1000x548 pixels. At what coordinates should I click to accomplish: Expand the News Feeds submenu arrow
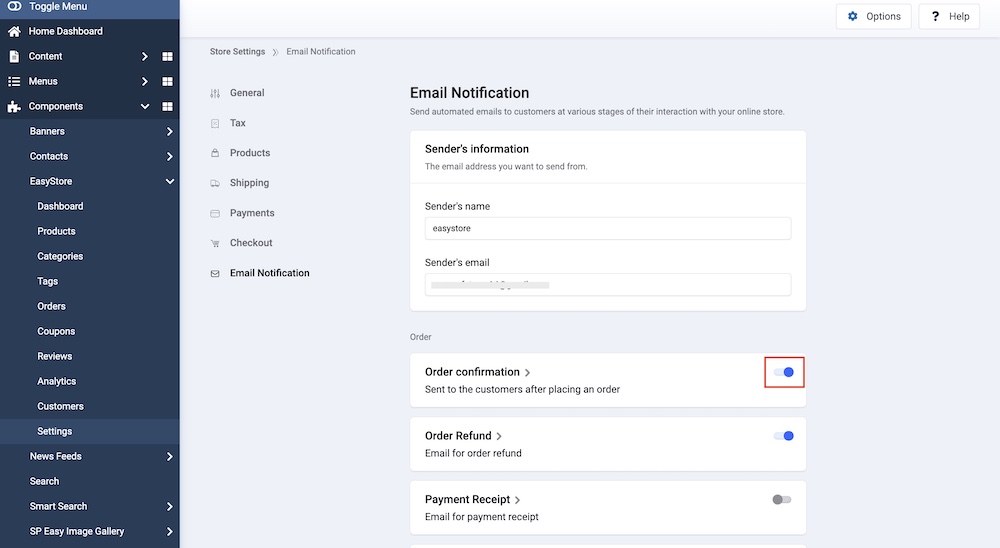[170, 456]
